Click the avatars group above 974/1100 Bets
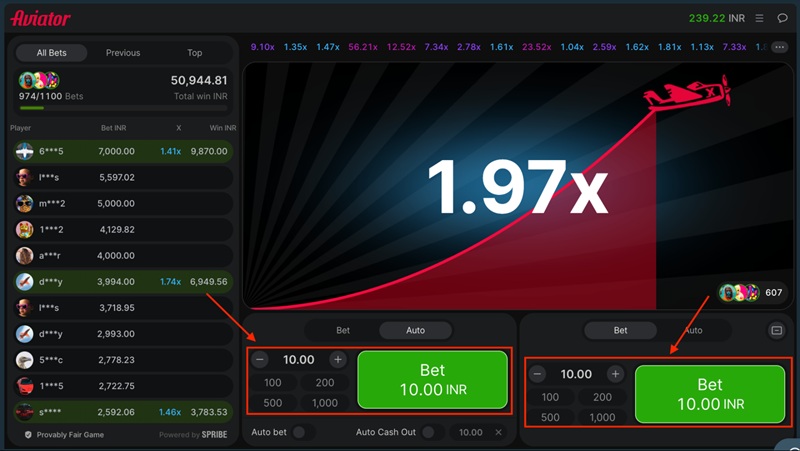The width and height of the screenshot is (800, 451). pyautogui.click(x=39, y=80)
